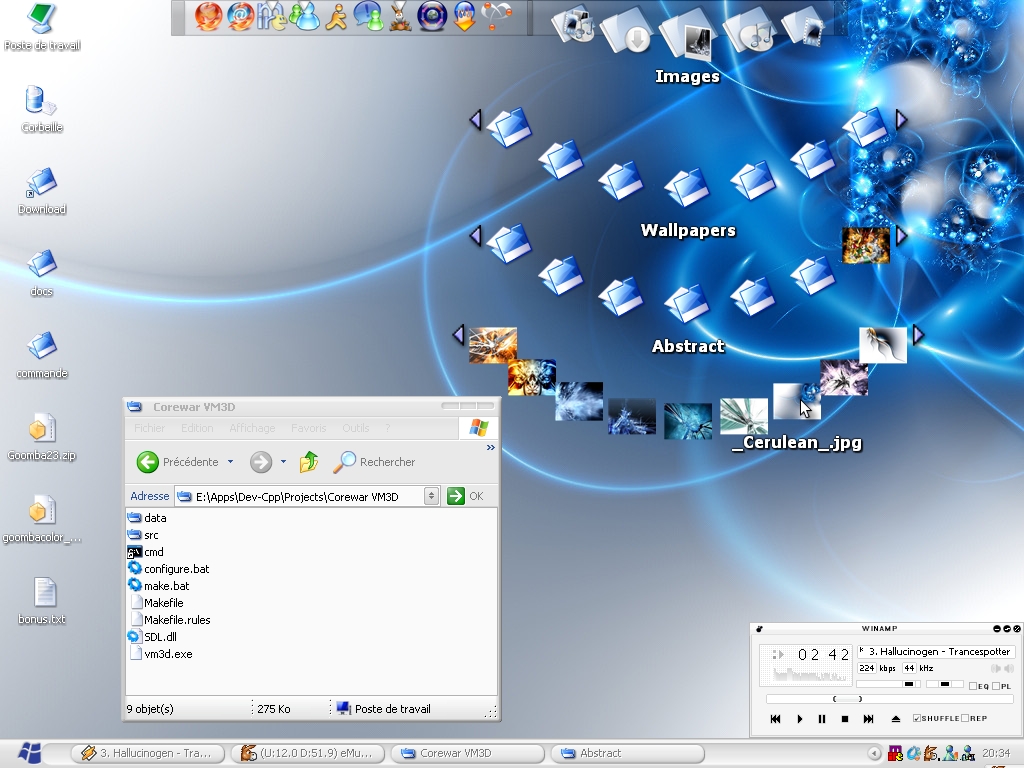The width and height of the screenshot is (1024, 768).
Task: Launch the eMule donkey icon in the dock
Action: (401, 16)
